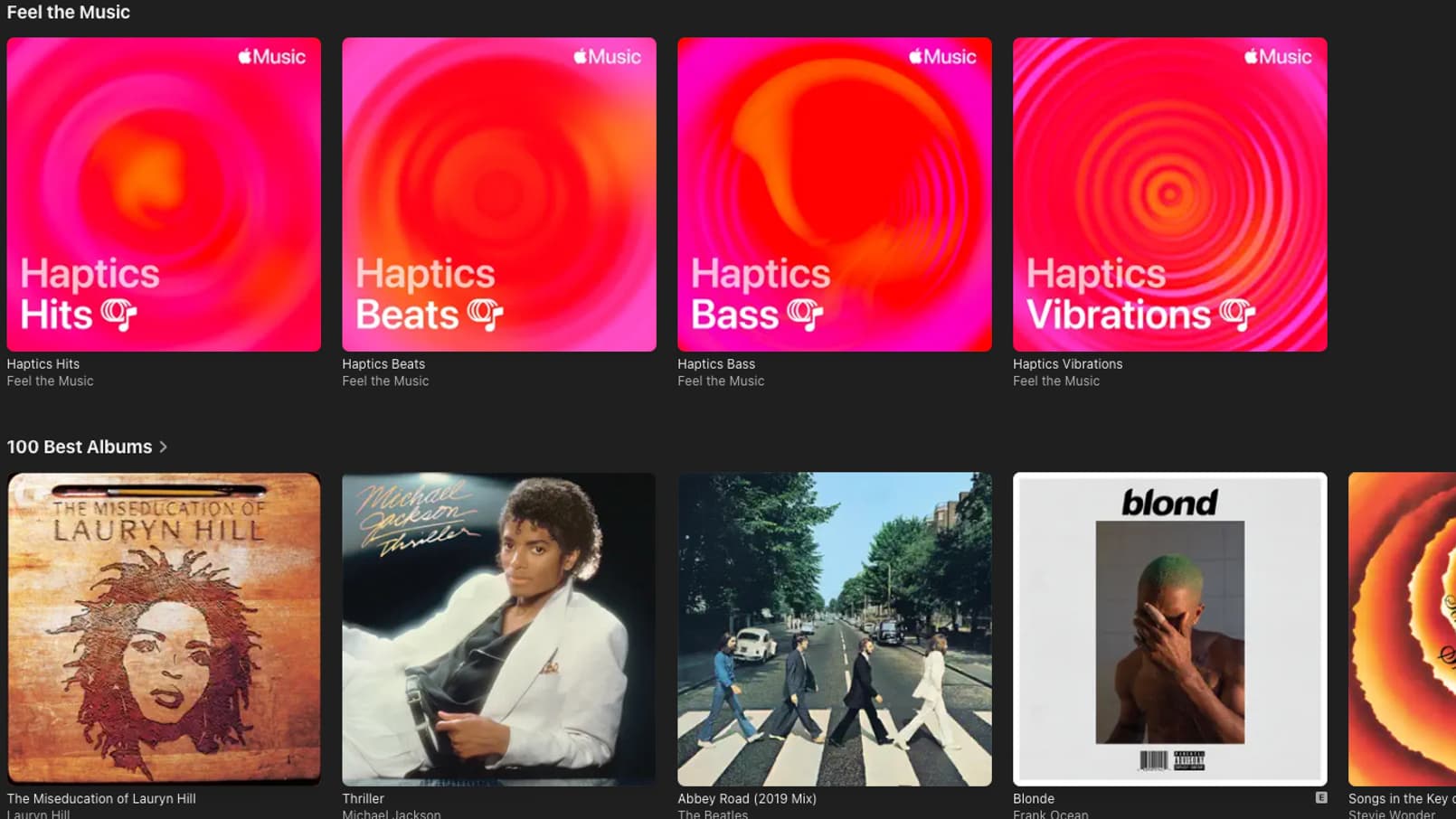Open the Haptics Vibrations title text link
Screen dimensions: 1456x819
[x=1067, y=364]
